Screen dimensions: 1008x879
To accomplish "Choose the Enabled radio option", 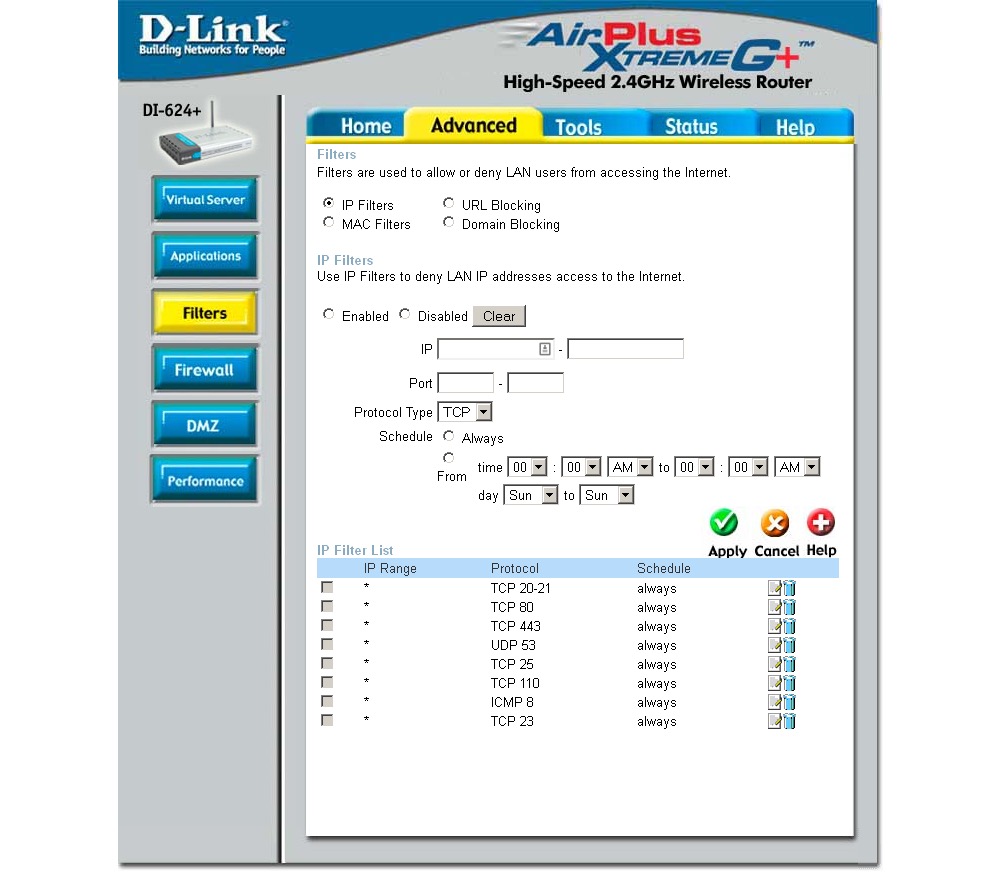I will tap(328, 314).
